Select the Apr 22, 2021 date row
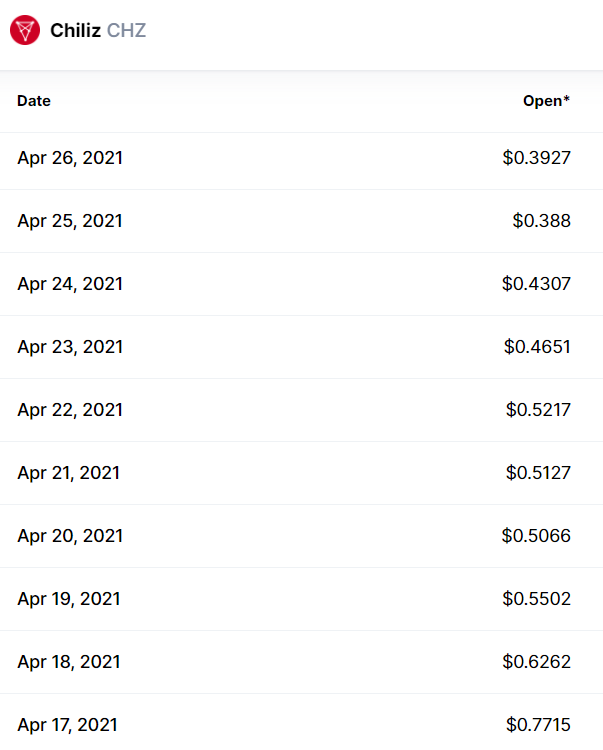Image resolution: width=603 pixels, height=750 pixels. tap(70, 410)
